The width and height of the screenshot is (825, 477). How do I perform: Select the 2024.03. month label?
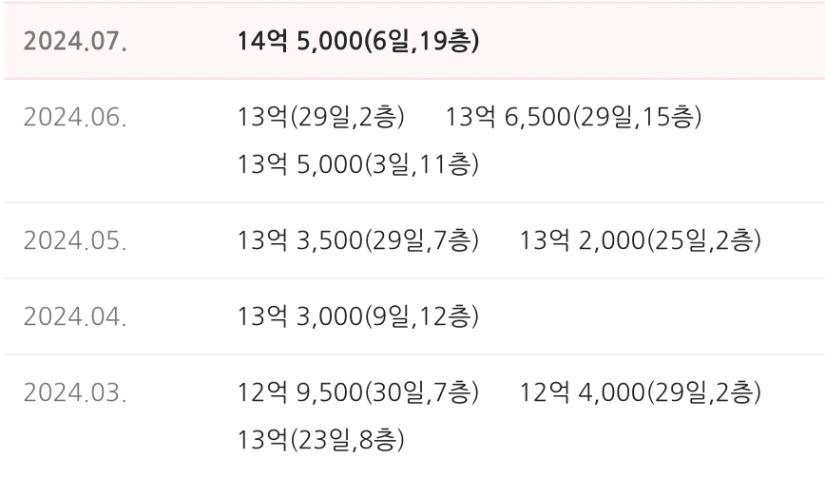tap(75, 392)
